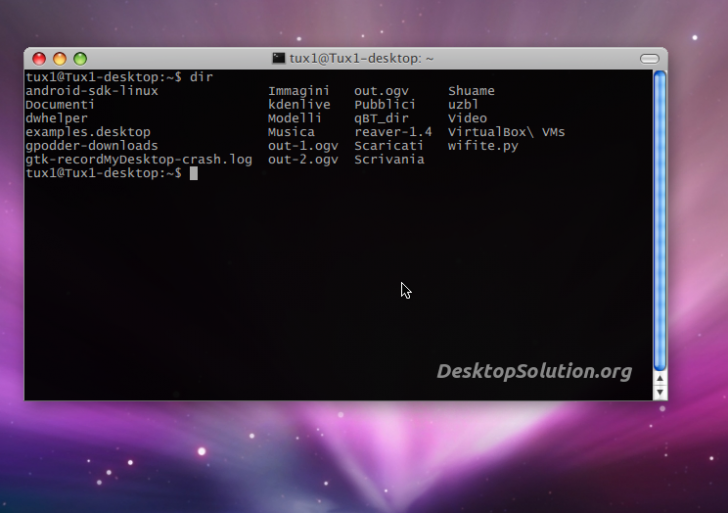Click the qBT_dir entry

point(381,118)
